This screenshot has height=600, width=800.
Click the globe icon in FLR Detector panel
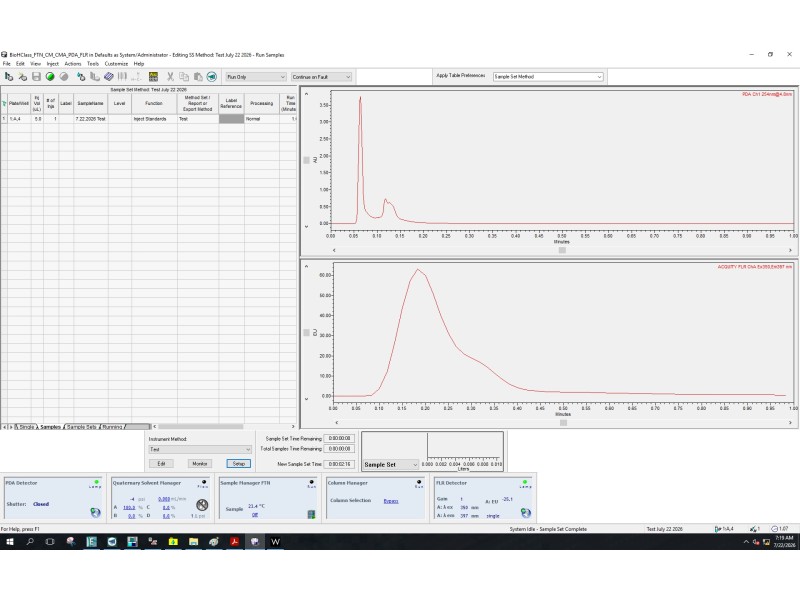pos(526,512)
